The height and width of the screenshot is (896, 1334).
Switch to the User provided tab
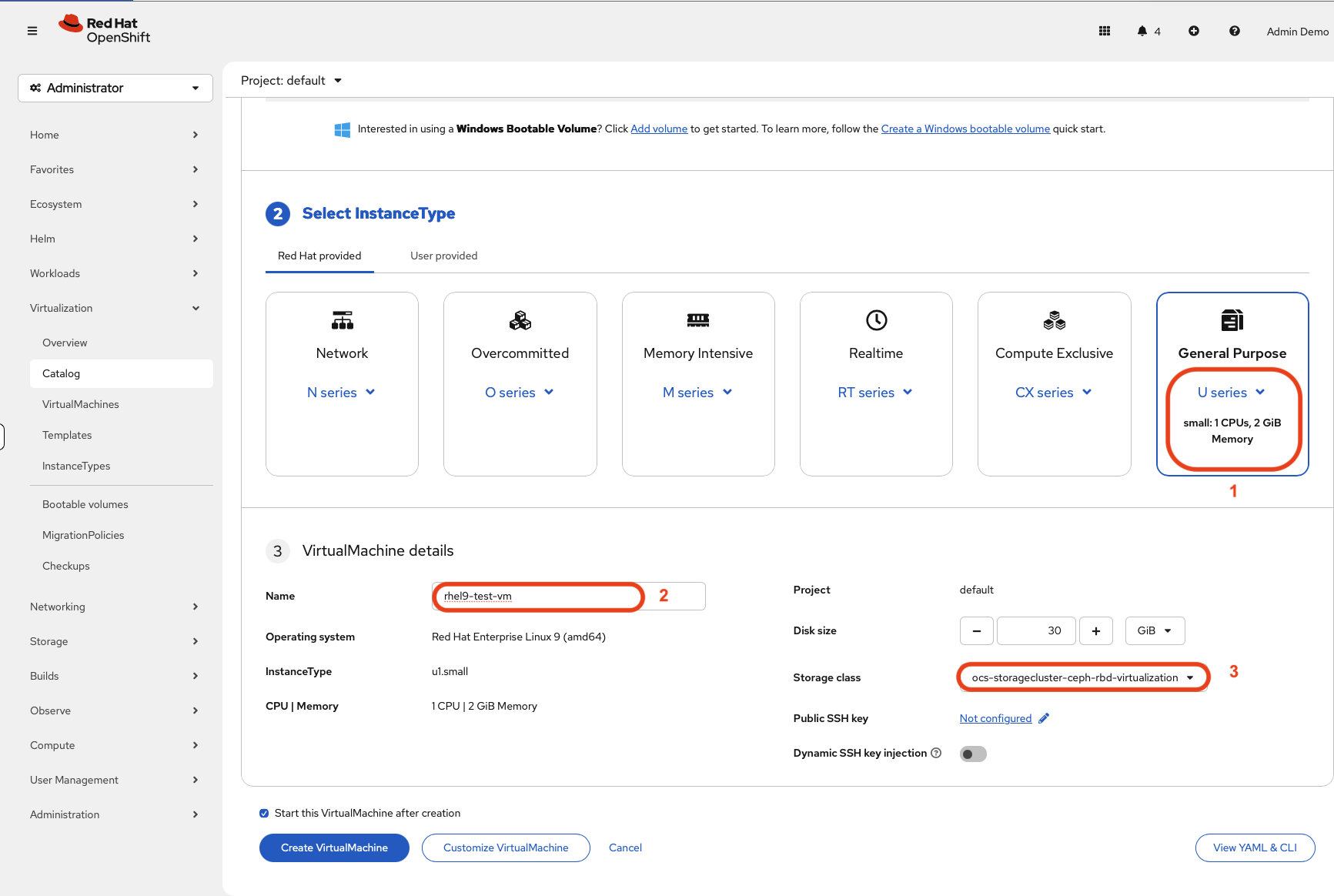(x=443, y=256)
